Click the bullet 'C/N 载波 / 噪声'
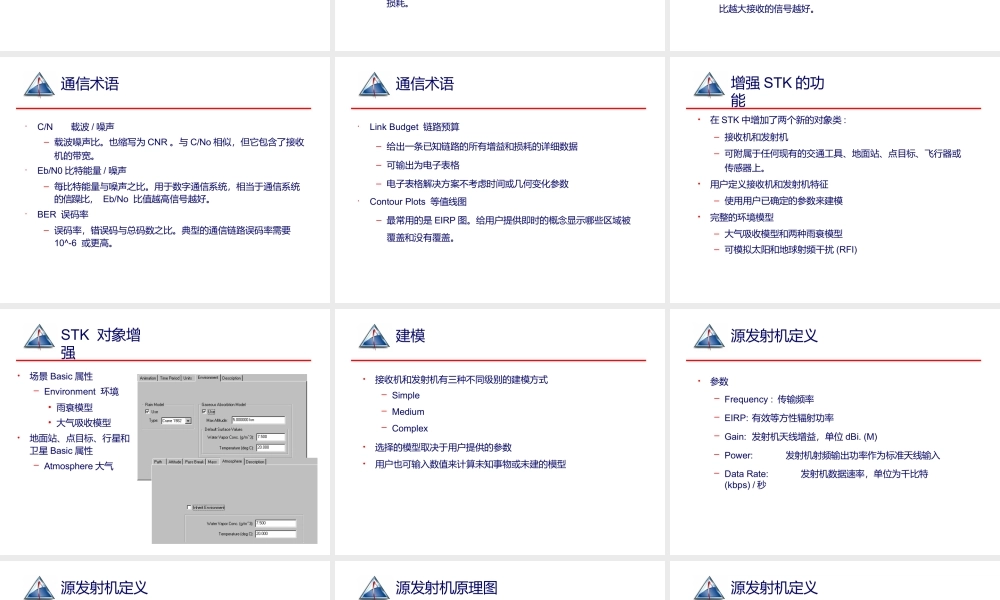This screenshot has width=1000, height=600. coord(76,127)
